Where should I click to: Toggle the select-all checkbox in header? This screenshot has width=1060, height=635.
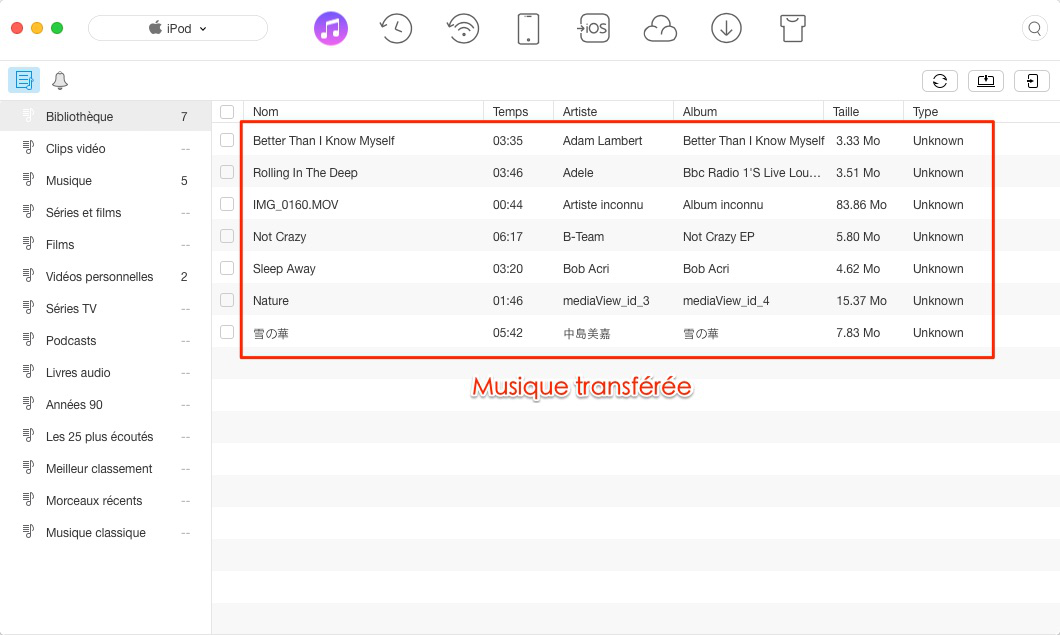click(227, 112)
